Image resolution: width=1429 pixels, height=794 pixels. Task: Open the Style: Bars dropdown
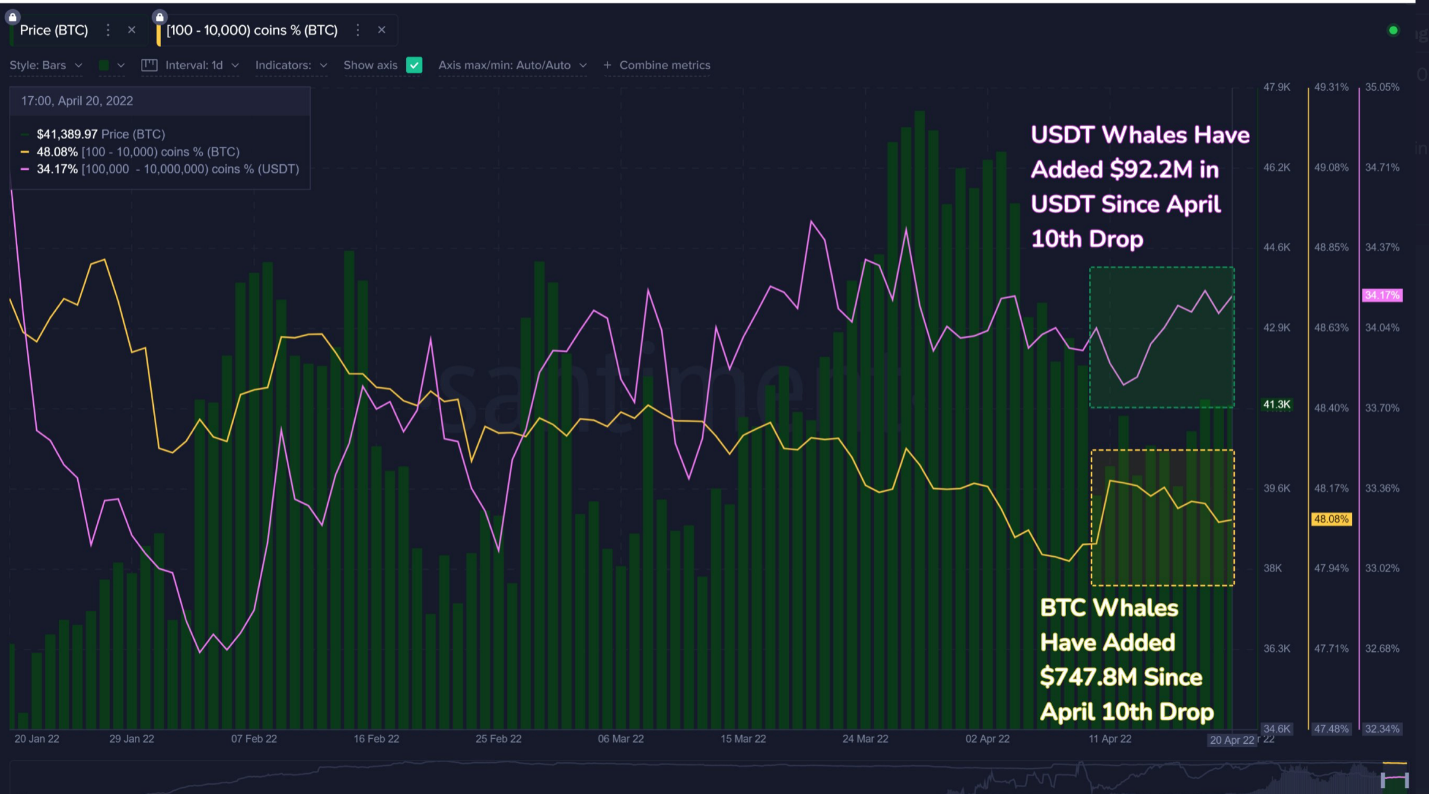[x=46, y=65]
